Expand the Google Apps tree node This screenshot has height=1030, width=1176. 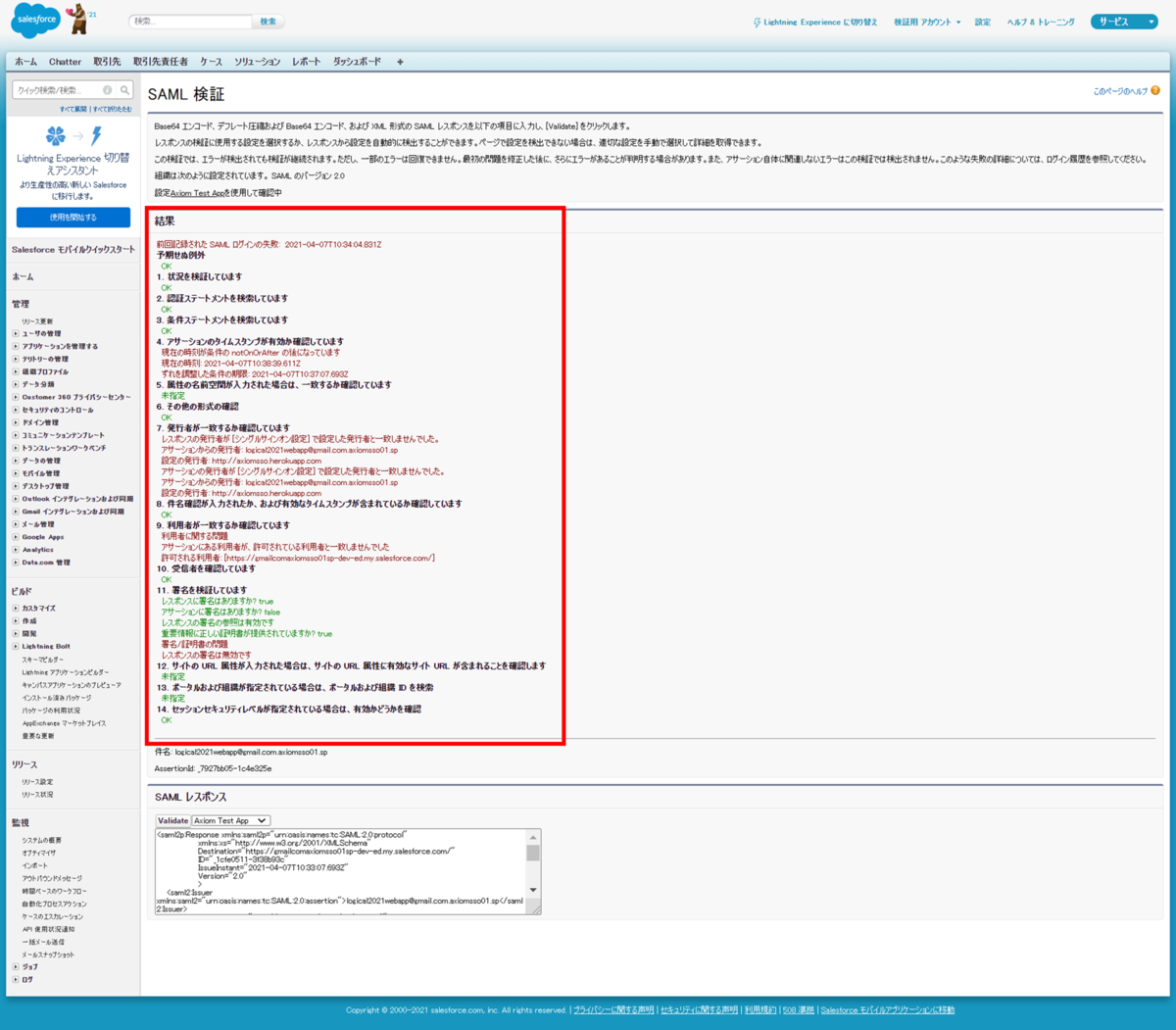[16, 537]
